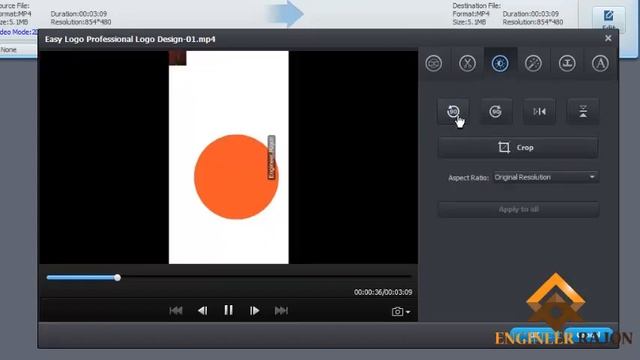Screen dimensions: 640x360
Task: Step forward one frame
Action: 254,311
